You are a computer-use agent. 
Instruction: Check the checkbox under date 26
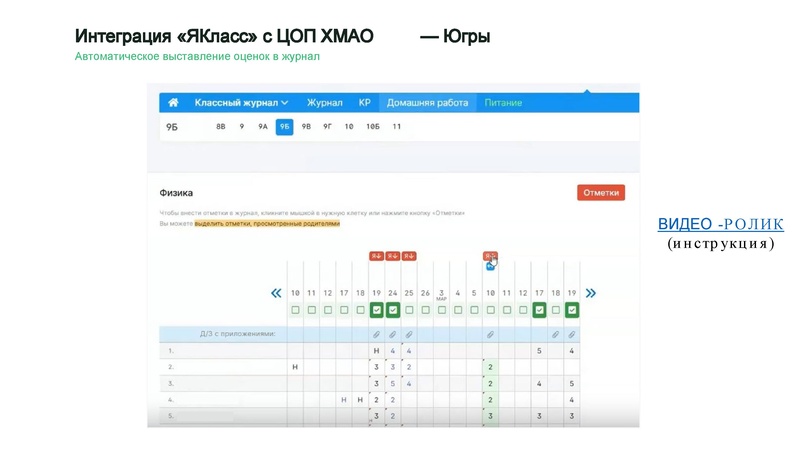tap(426, 310)
